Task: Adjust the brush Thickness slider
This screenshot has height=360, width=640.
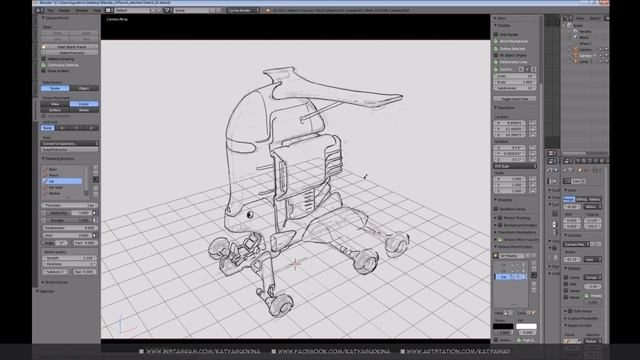Action: click(x=70, y=205)
